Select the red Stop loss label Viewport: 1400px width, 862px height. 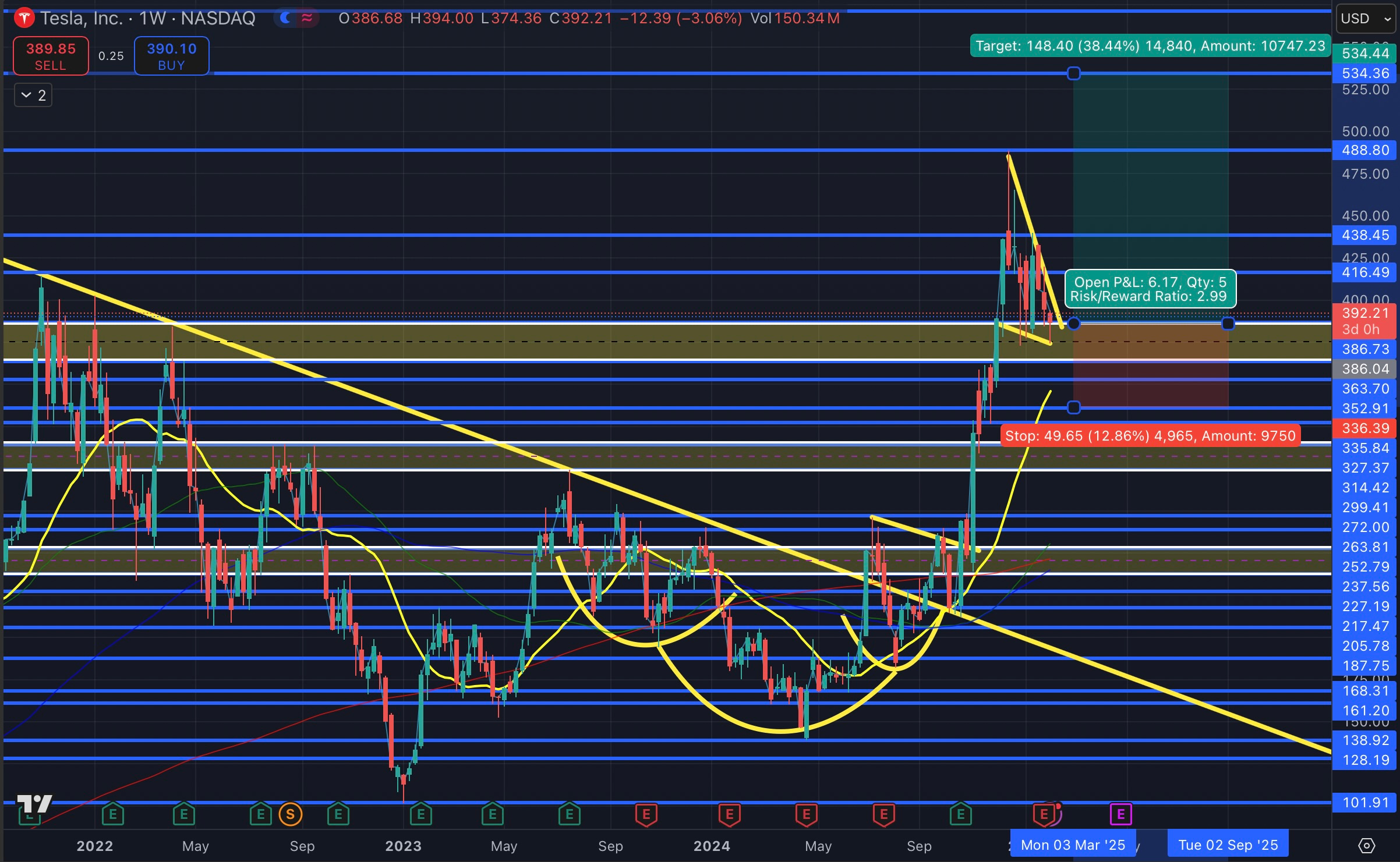pos(1150,436)
